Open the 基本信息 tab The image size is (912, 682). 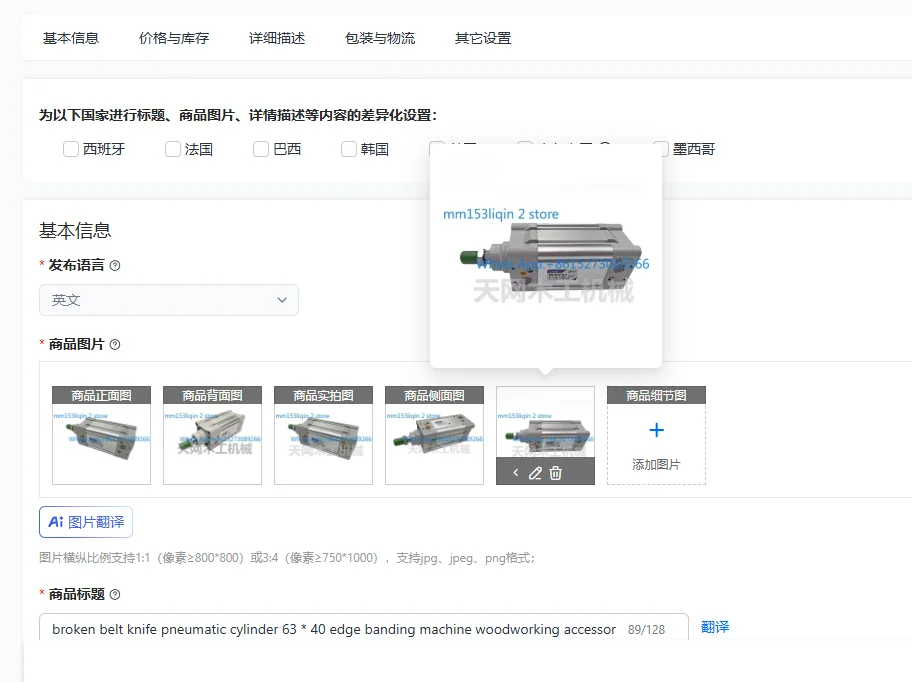(71, 38)
